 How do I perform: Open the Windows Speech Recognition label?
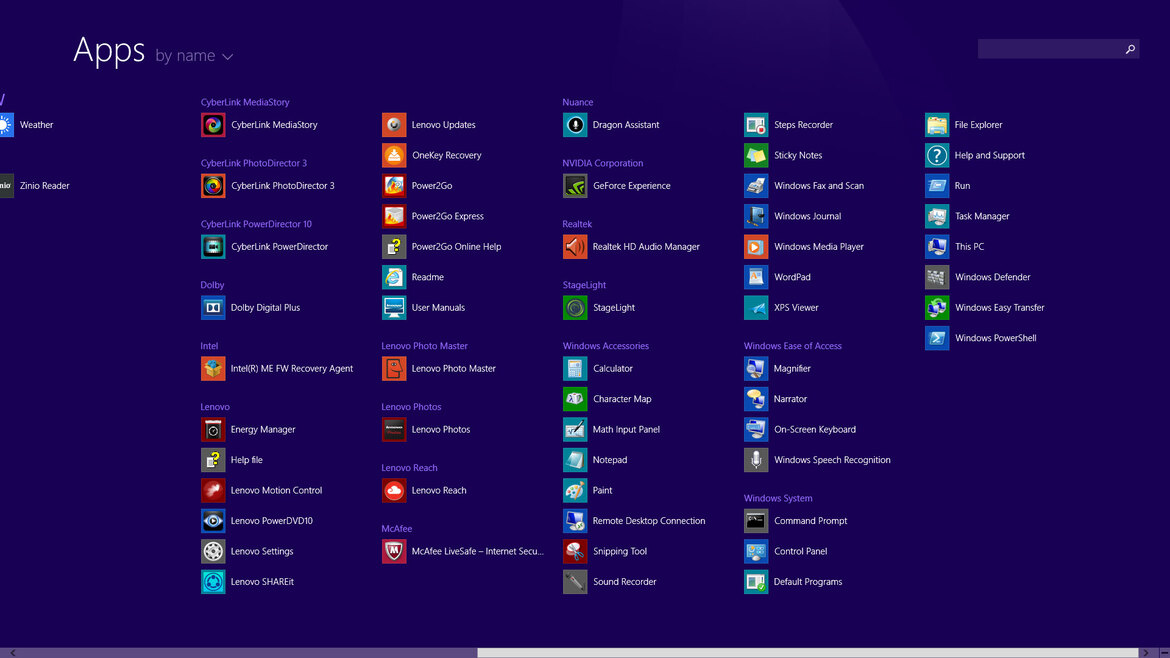coord(832,460)
